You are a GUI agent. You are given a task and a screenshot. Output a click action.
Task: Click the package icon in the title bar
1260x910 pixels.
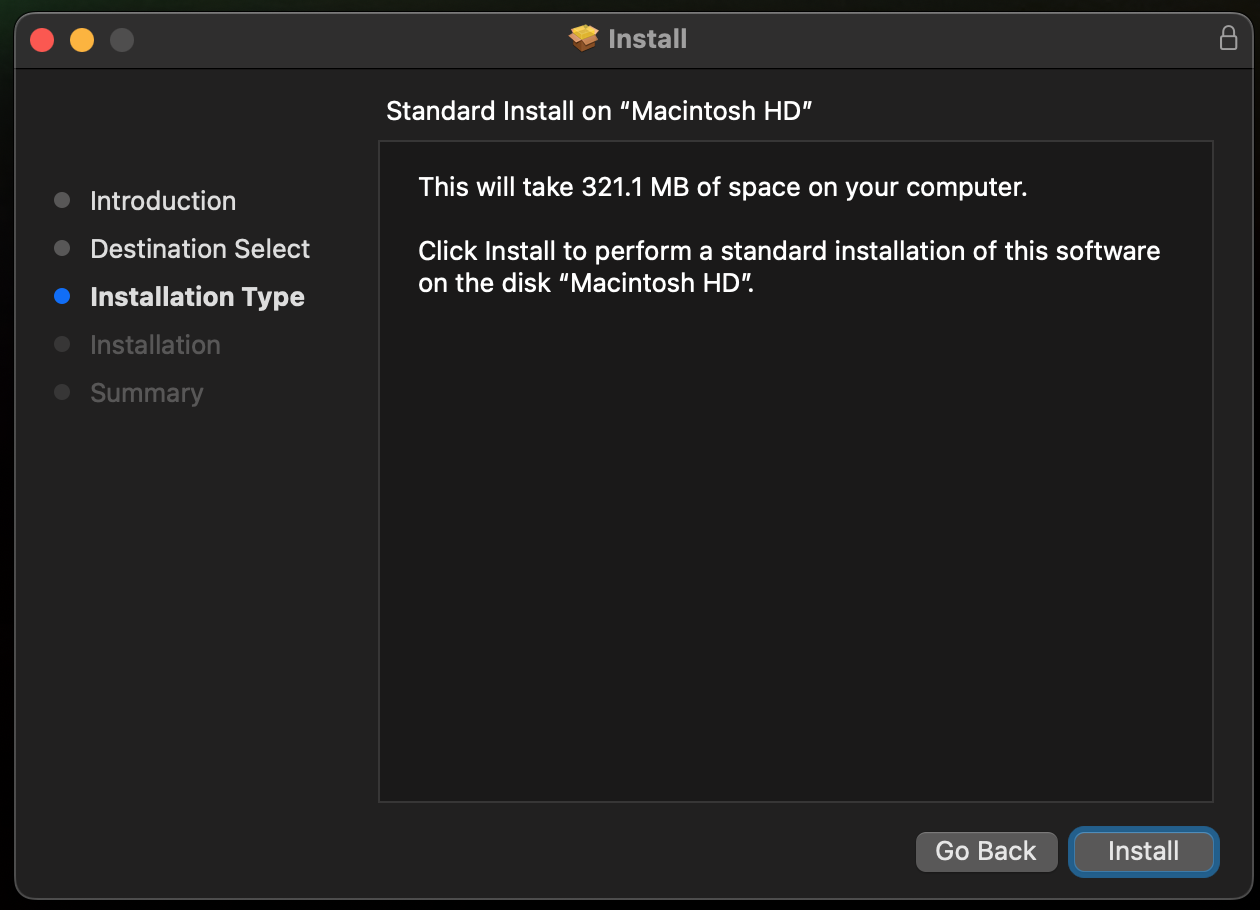click(x=583, y=38)
